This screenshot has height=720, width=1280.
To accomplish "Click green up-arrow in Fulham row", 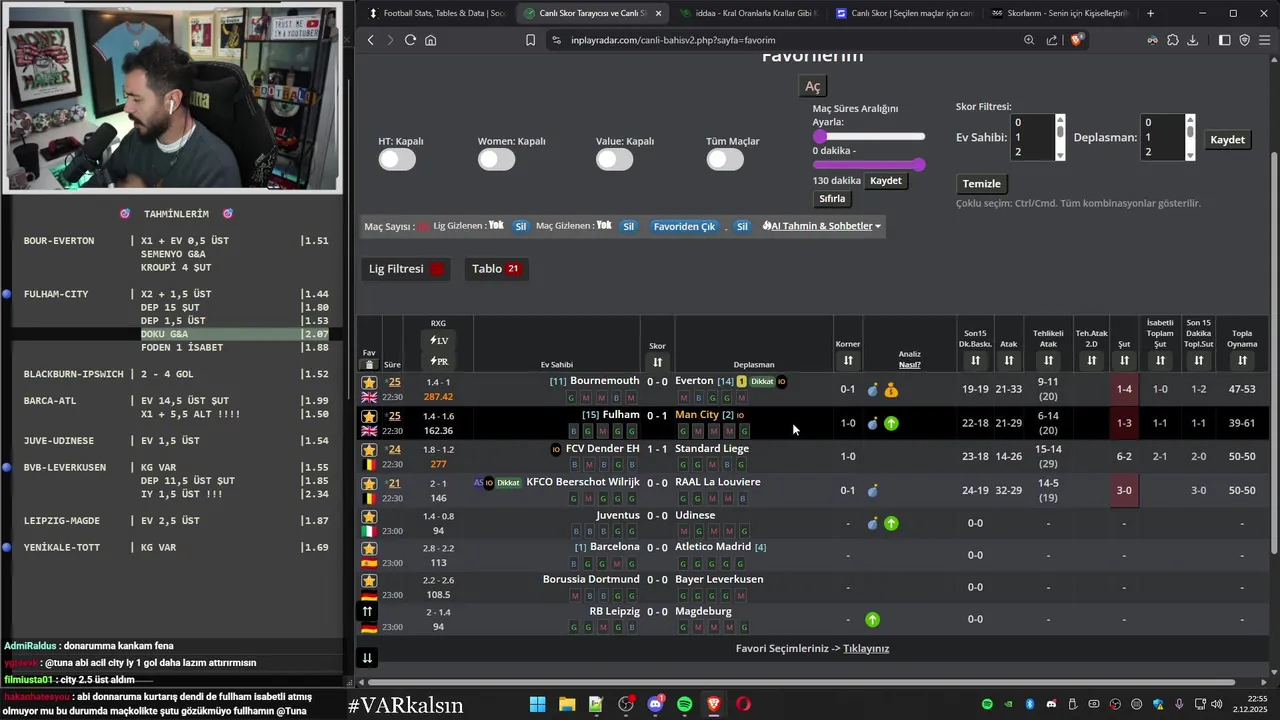I will click(891, 424).
